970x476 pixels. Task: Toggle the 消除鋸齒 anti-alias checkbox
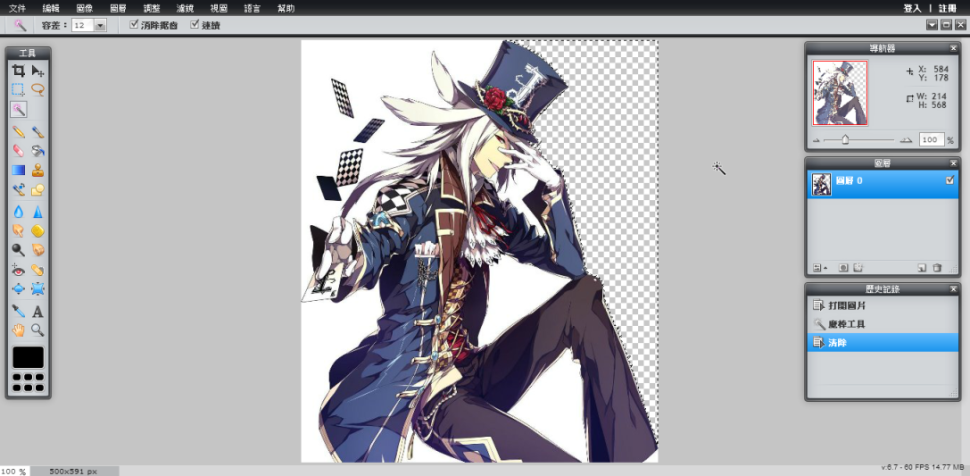135,25
